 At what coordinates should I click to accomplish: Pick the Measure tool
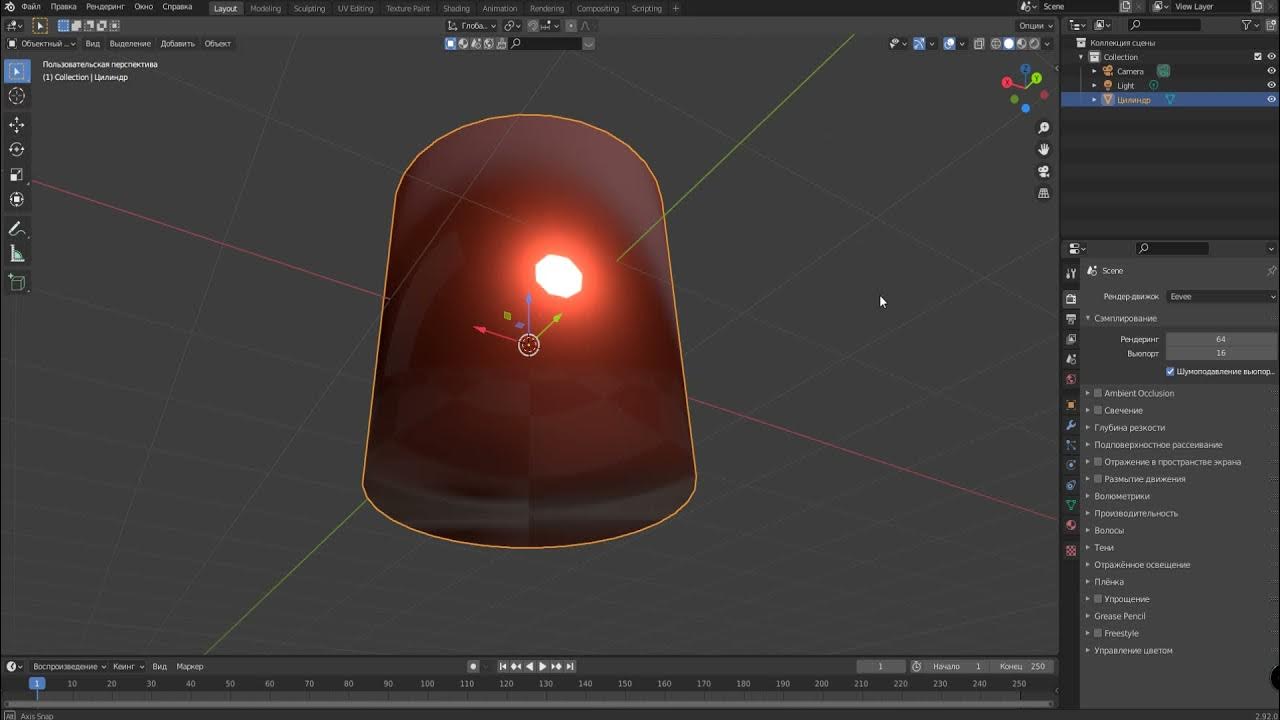(17, 254)
